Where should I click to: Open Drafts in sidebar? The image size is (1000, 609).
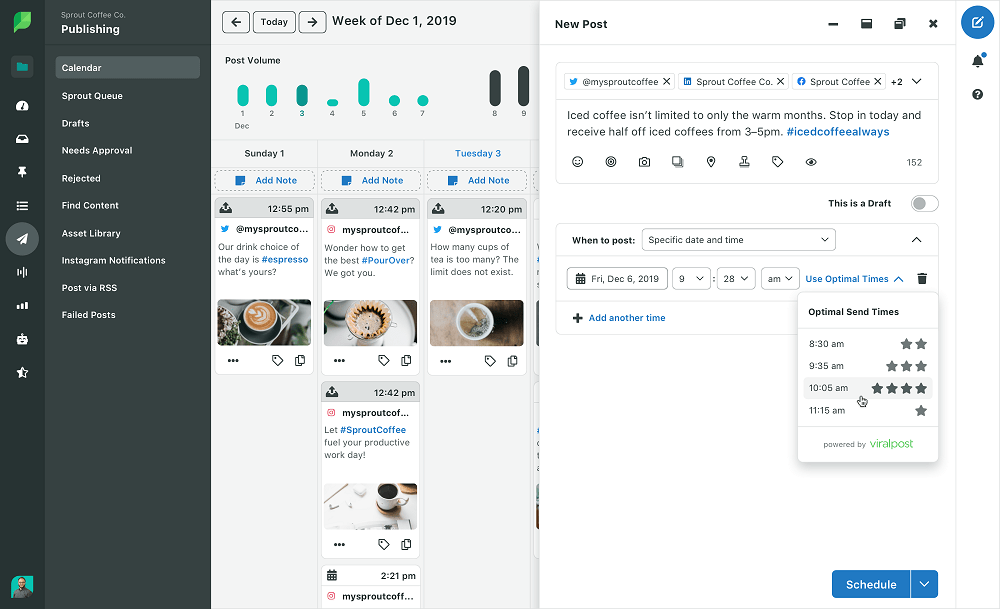click(75, 123)
